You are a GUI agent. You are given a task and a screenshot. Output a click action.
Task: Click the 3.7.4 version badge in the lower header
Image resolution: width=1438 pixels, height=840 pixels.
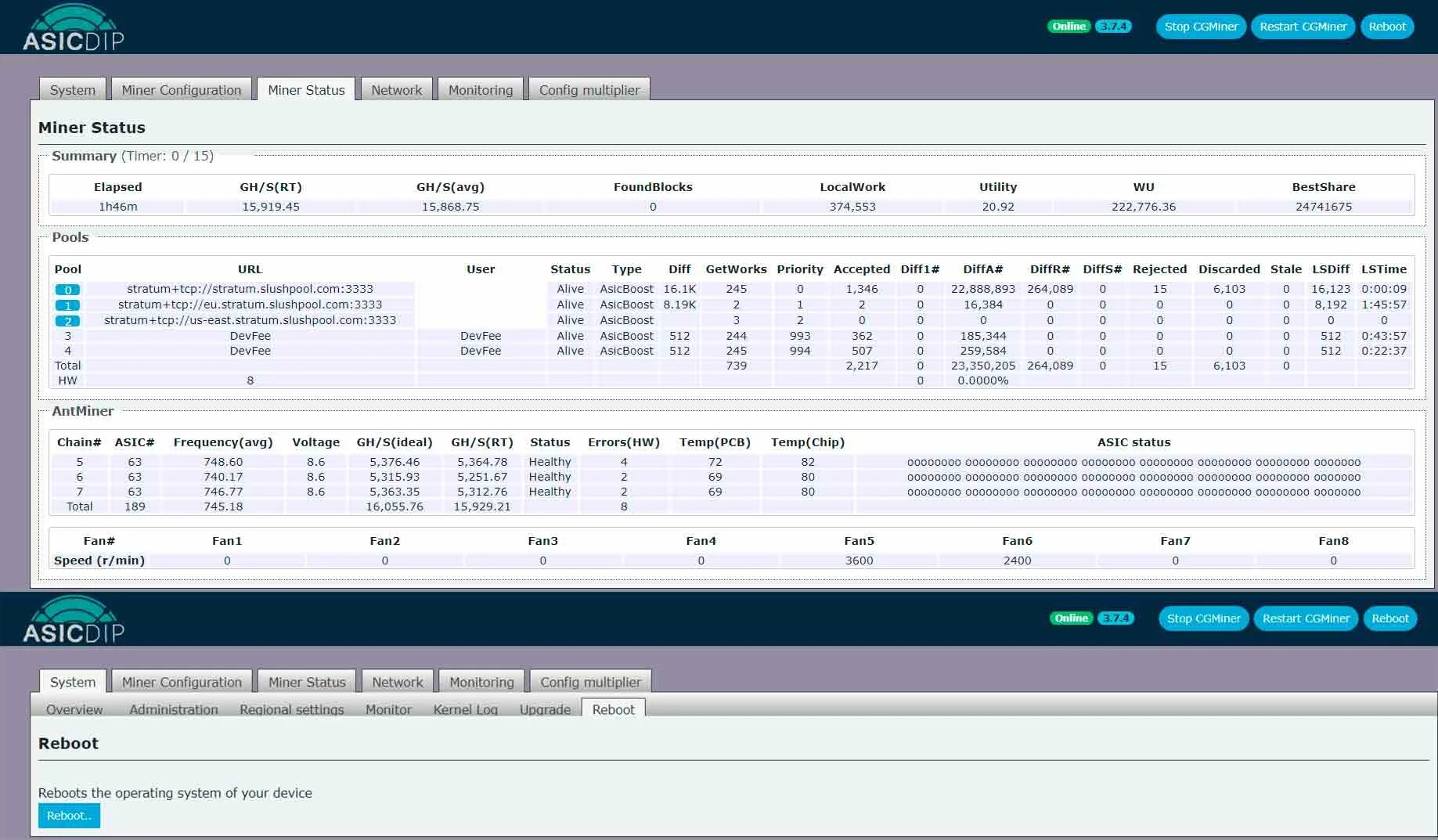coord(1115,618)
